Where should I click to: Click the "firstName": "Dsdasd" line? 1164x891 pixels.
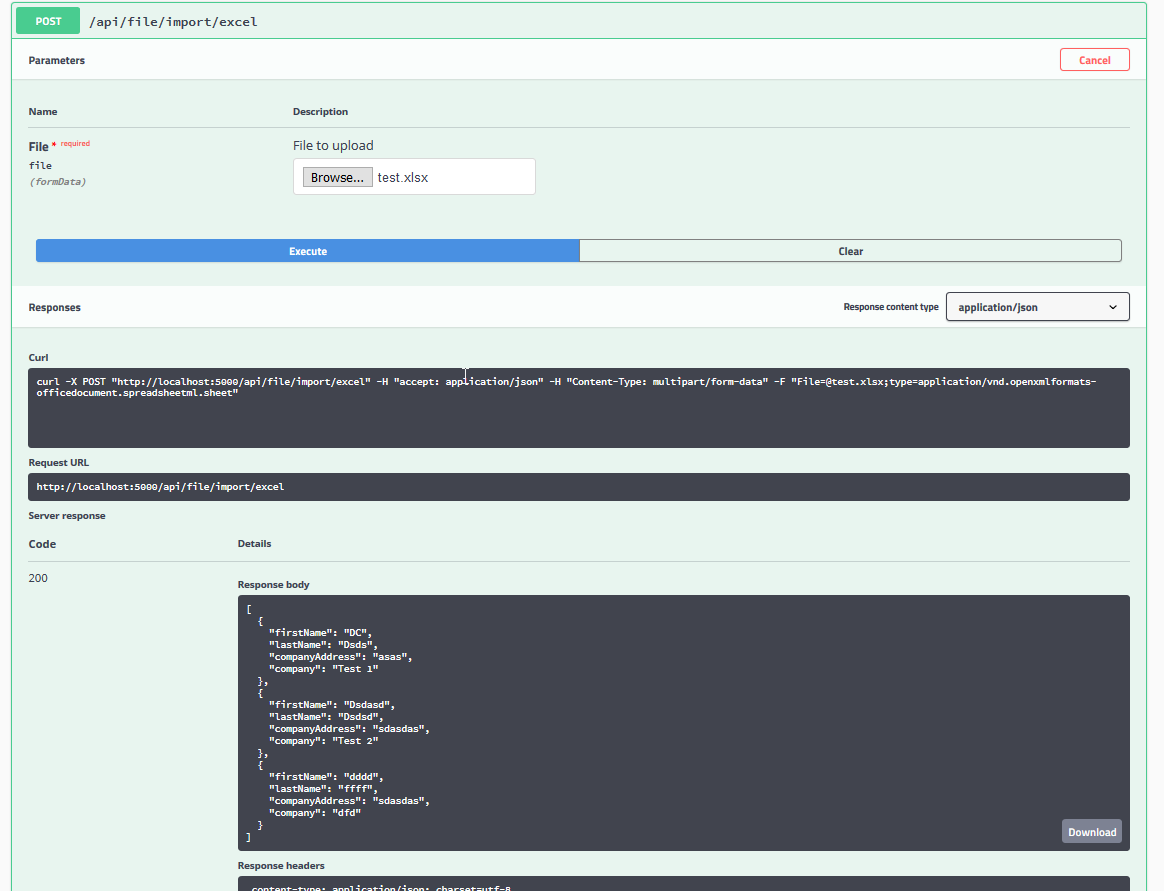click(332, 705)
